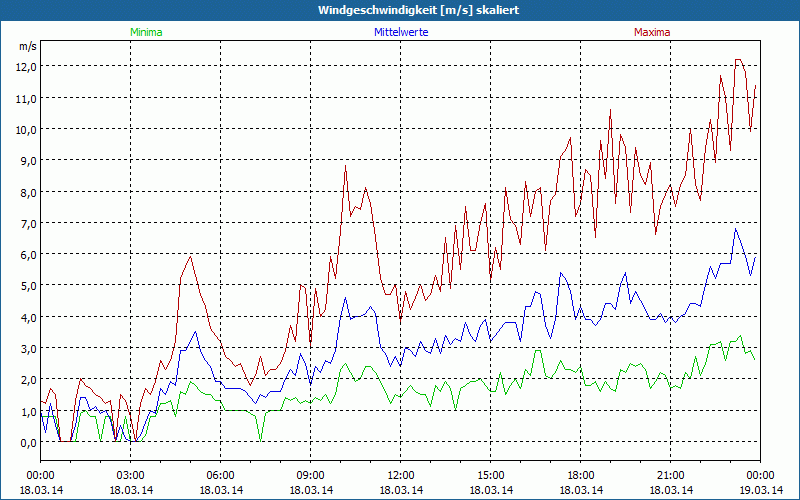
Task: Select the 03:00 time axis marker
Action: point(131,475)
